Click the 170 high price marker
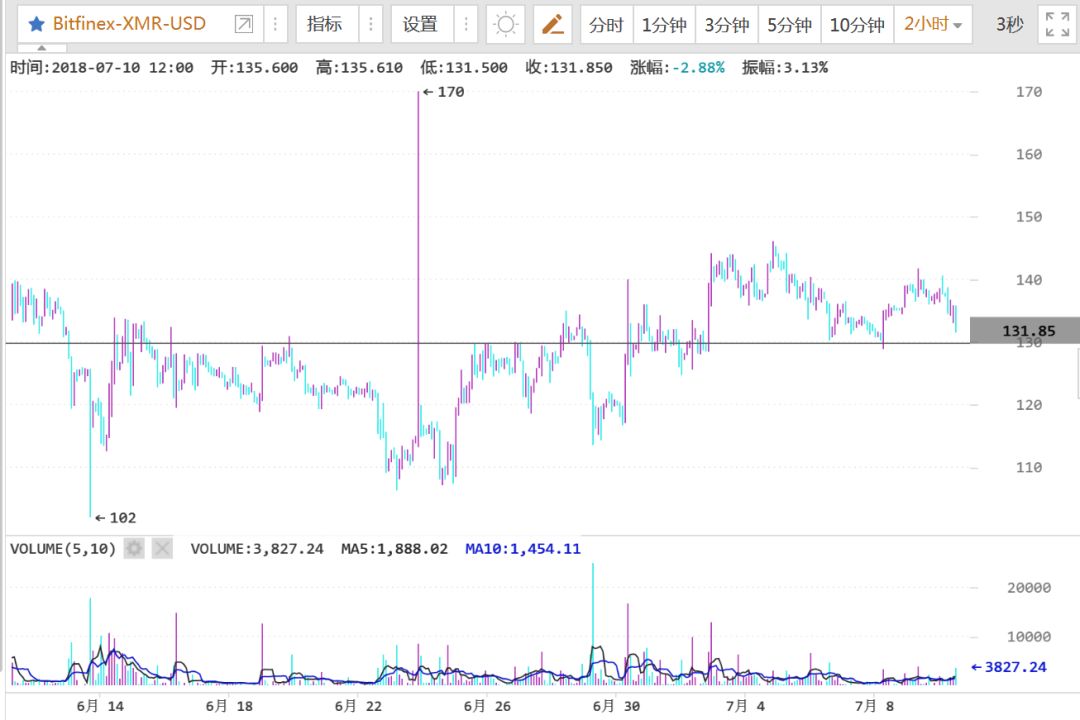Image resolution: width=1080 pixels, height=720 pixels. point(444,92)
